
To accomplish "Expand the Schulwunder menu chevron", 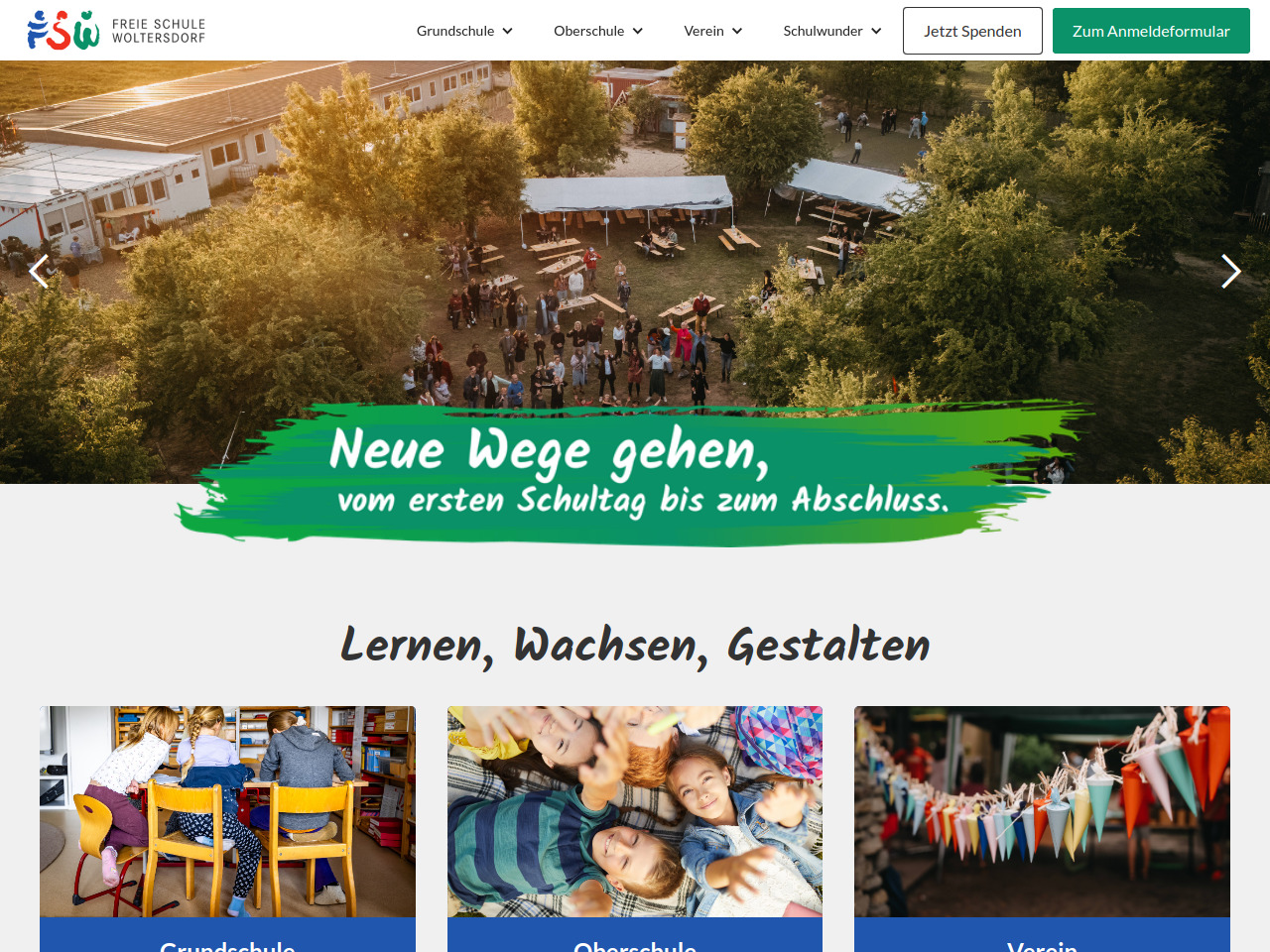I will [876, 31].
